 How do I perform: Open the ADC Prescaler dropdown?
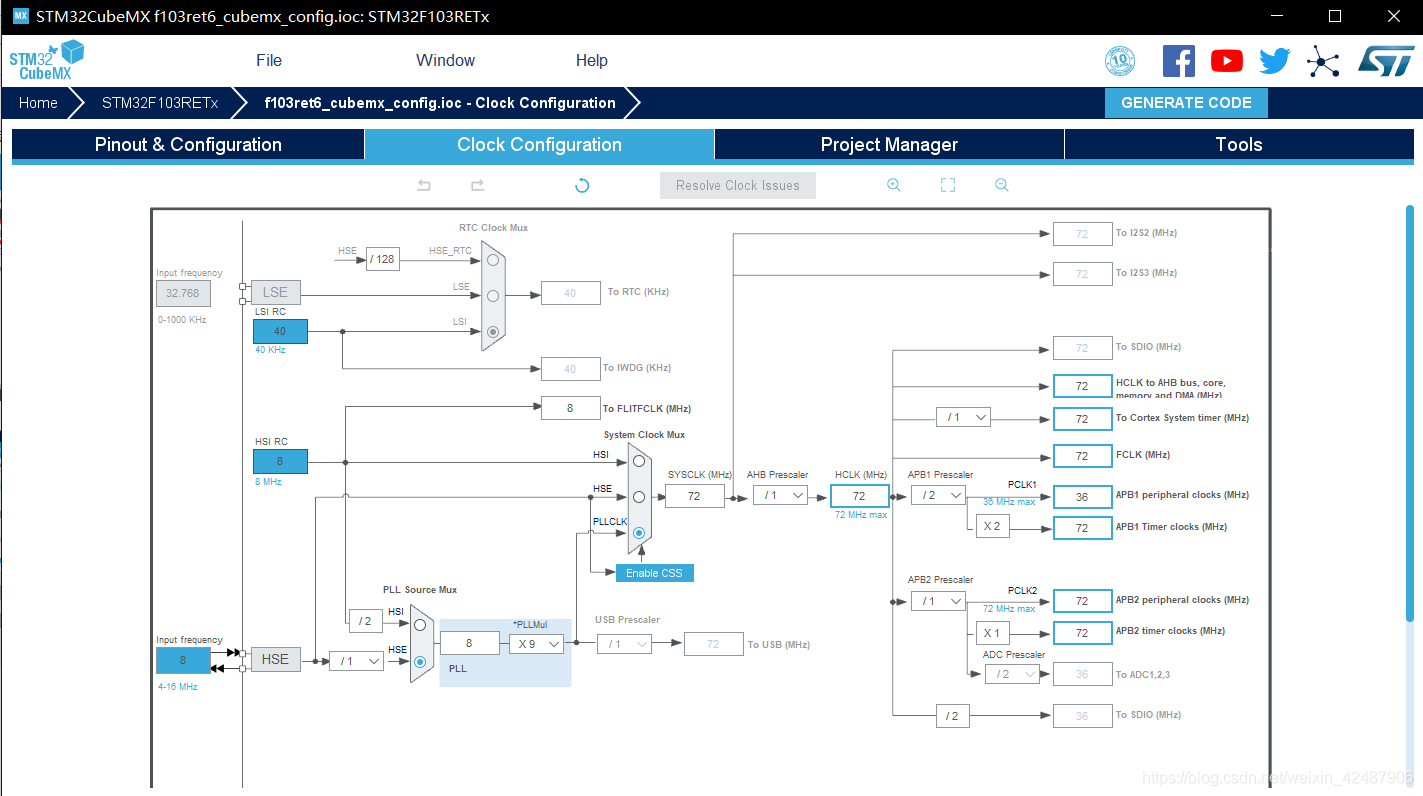1011,674
